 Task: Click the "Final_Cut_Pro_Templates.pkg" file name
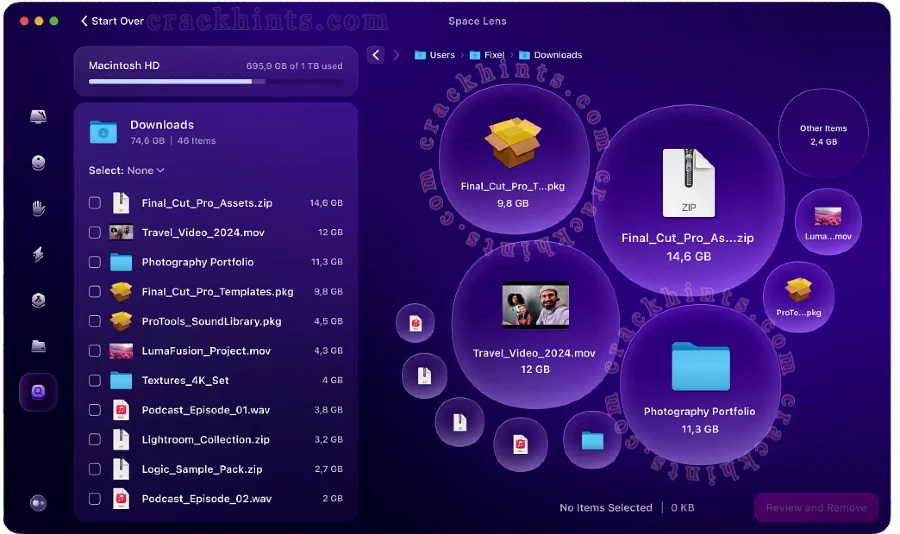(x=218, y=292)
